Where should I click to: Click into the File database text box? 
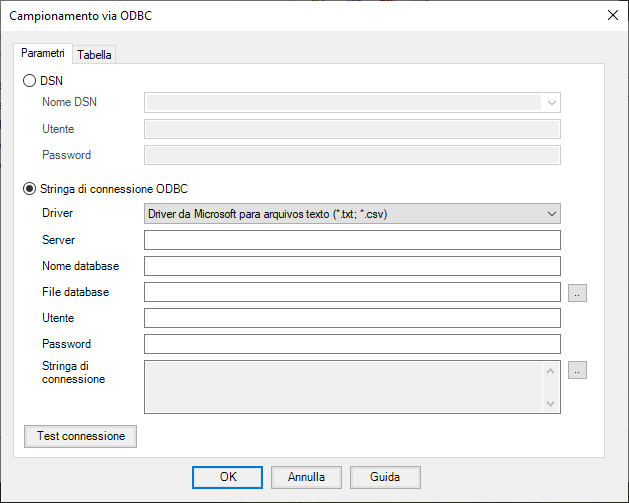pyautogui.click(x=352, y=292)
